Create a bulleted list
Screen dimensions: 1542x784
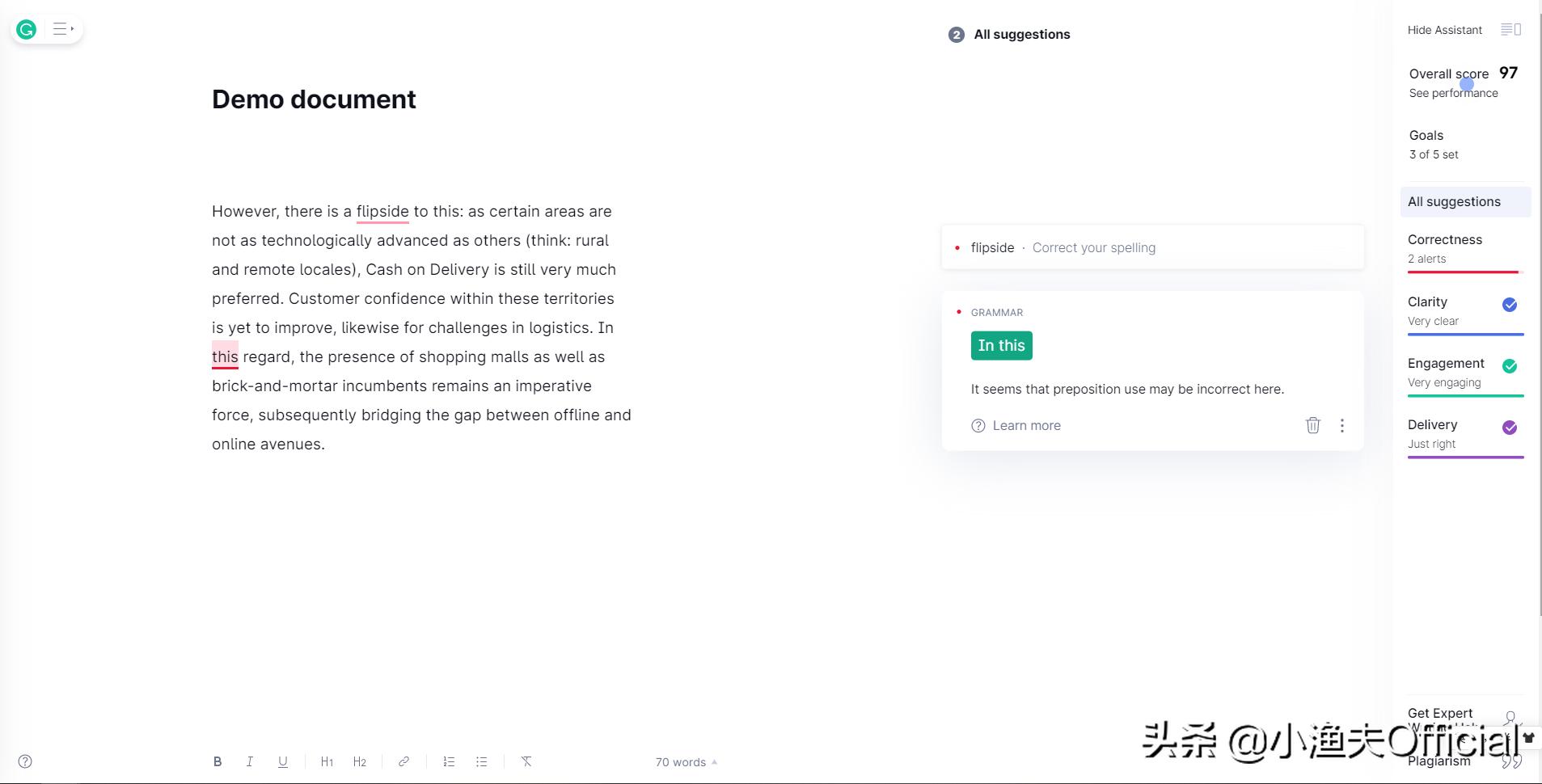482,761
